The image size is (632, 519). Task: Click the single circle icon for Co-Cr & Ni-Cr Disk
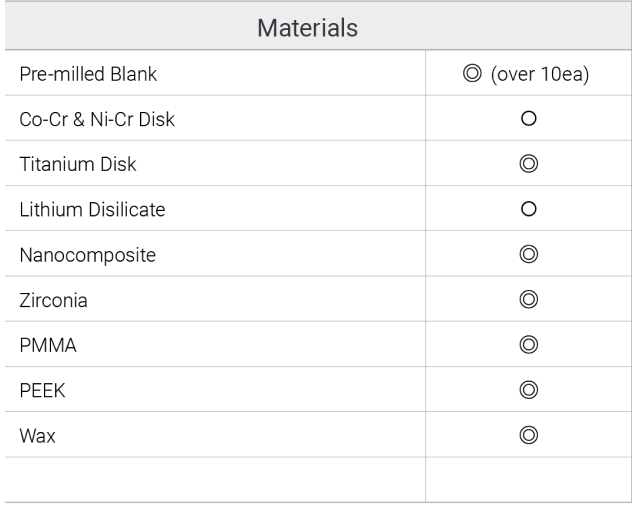coord(528,118)
